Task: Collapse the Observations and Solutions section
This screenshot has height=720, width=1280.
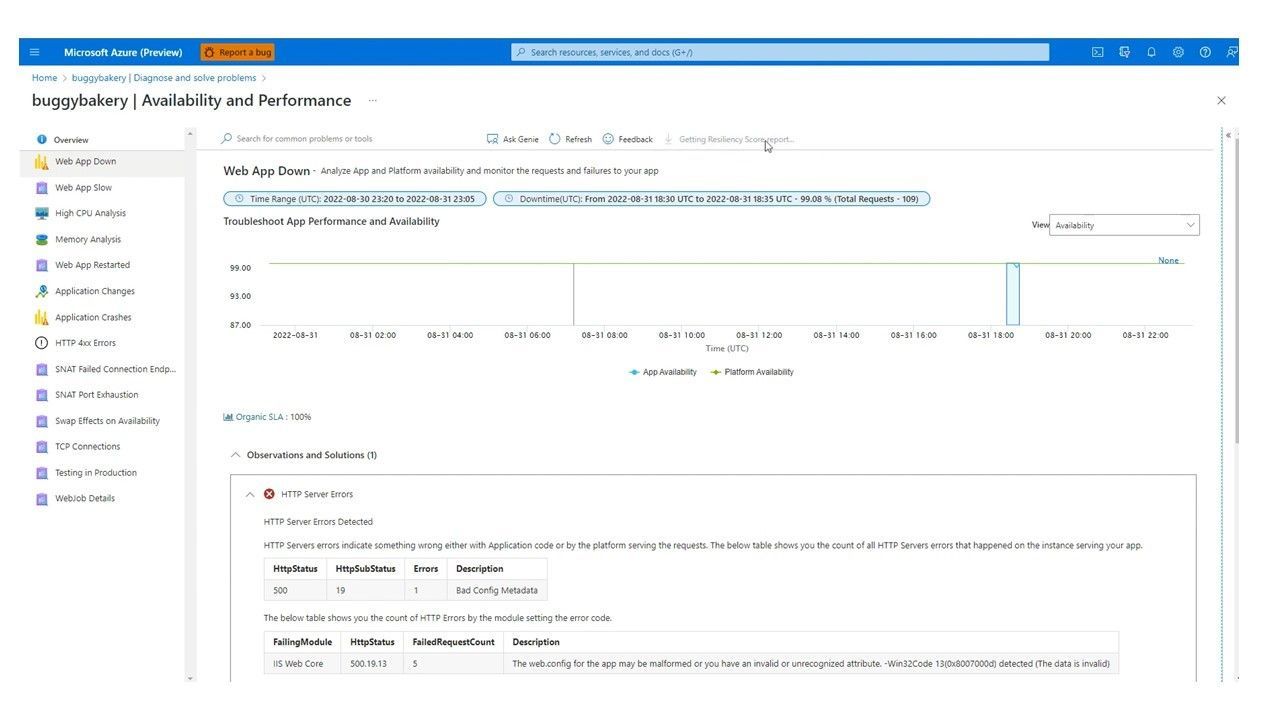Action: click(236, 455)
